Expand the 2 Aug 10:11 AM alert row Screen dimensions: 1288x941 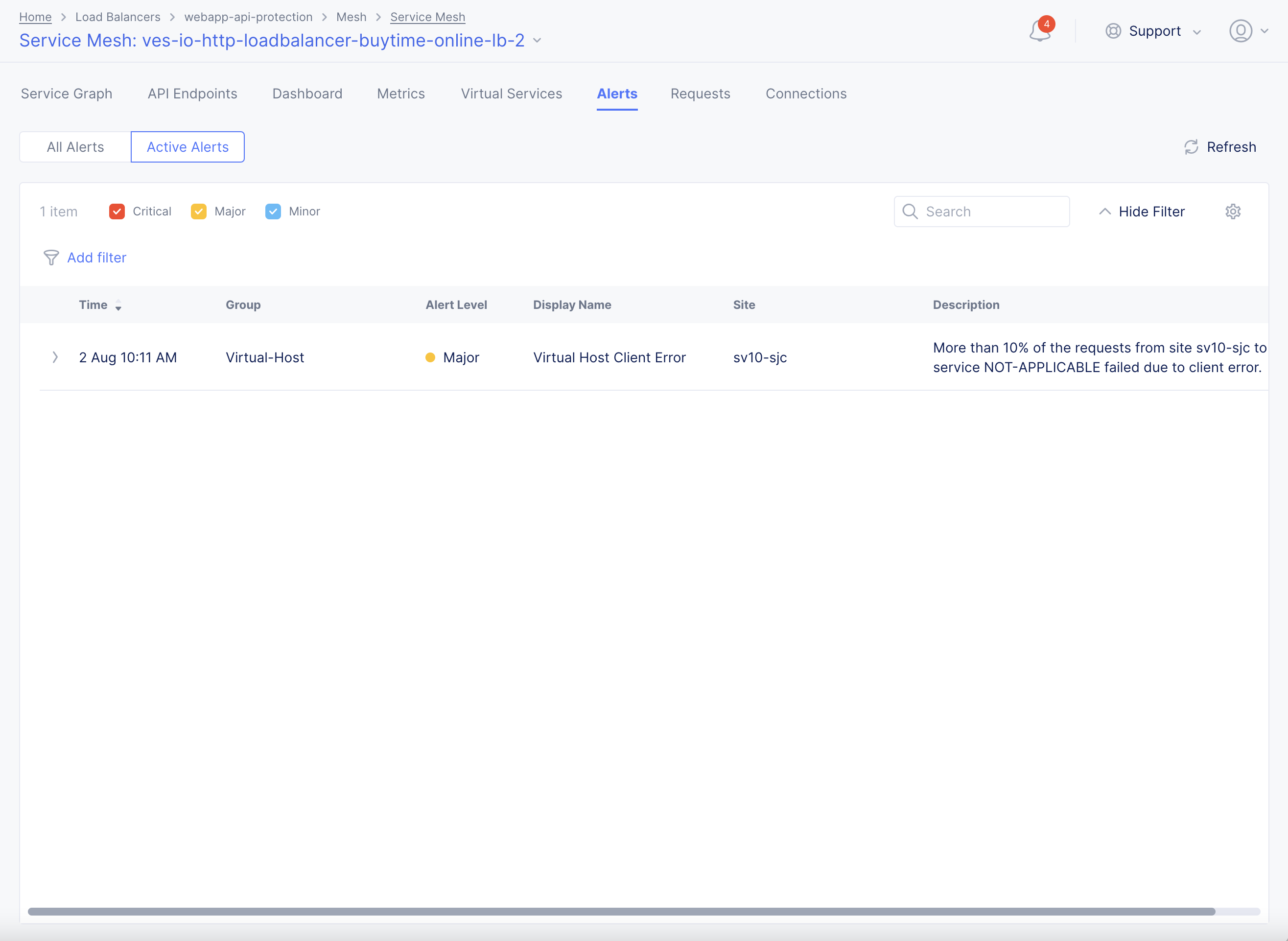pos(55,357)
